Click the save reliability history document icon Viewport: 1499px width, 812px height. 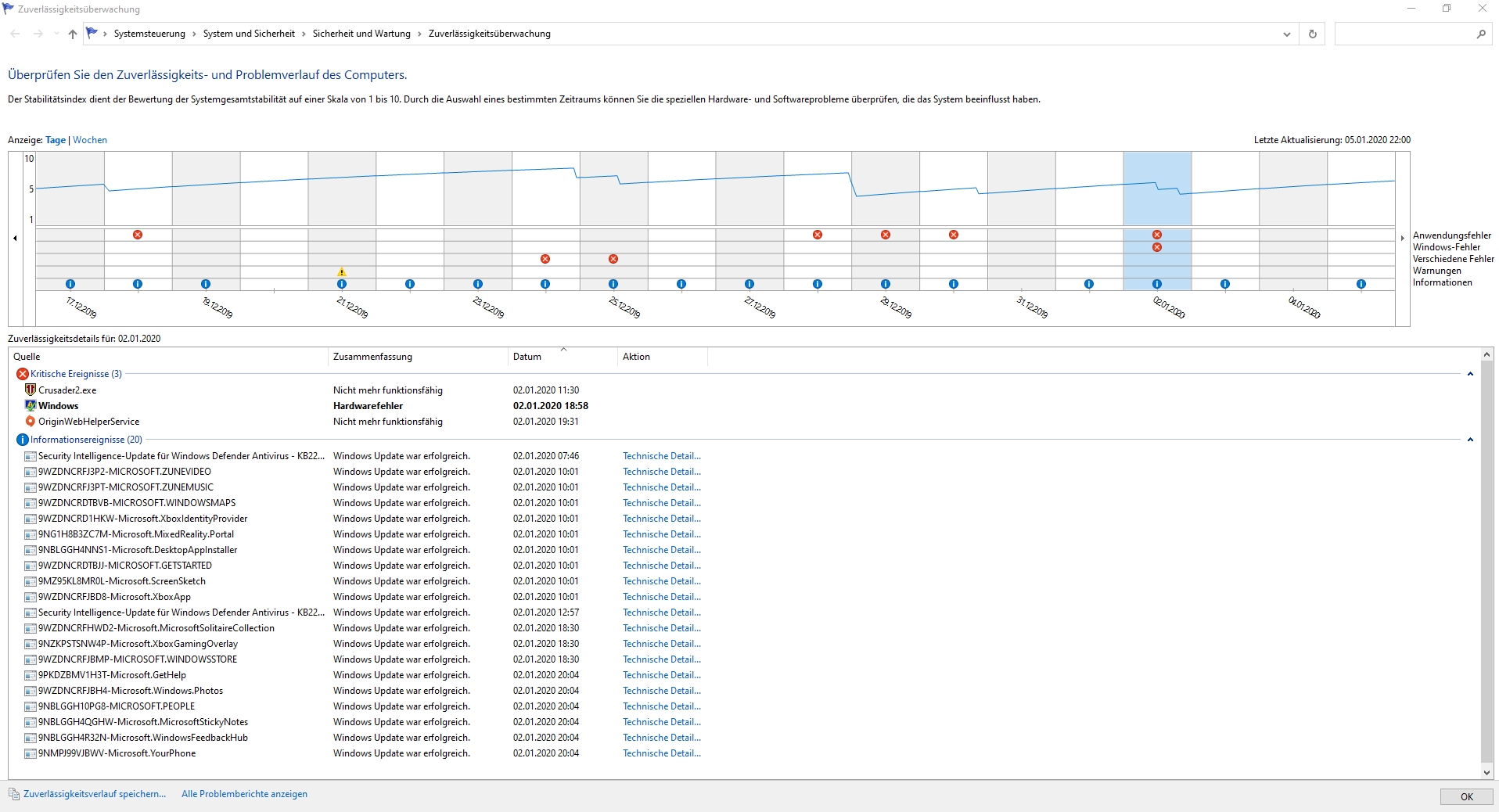(14, 794)
